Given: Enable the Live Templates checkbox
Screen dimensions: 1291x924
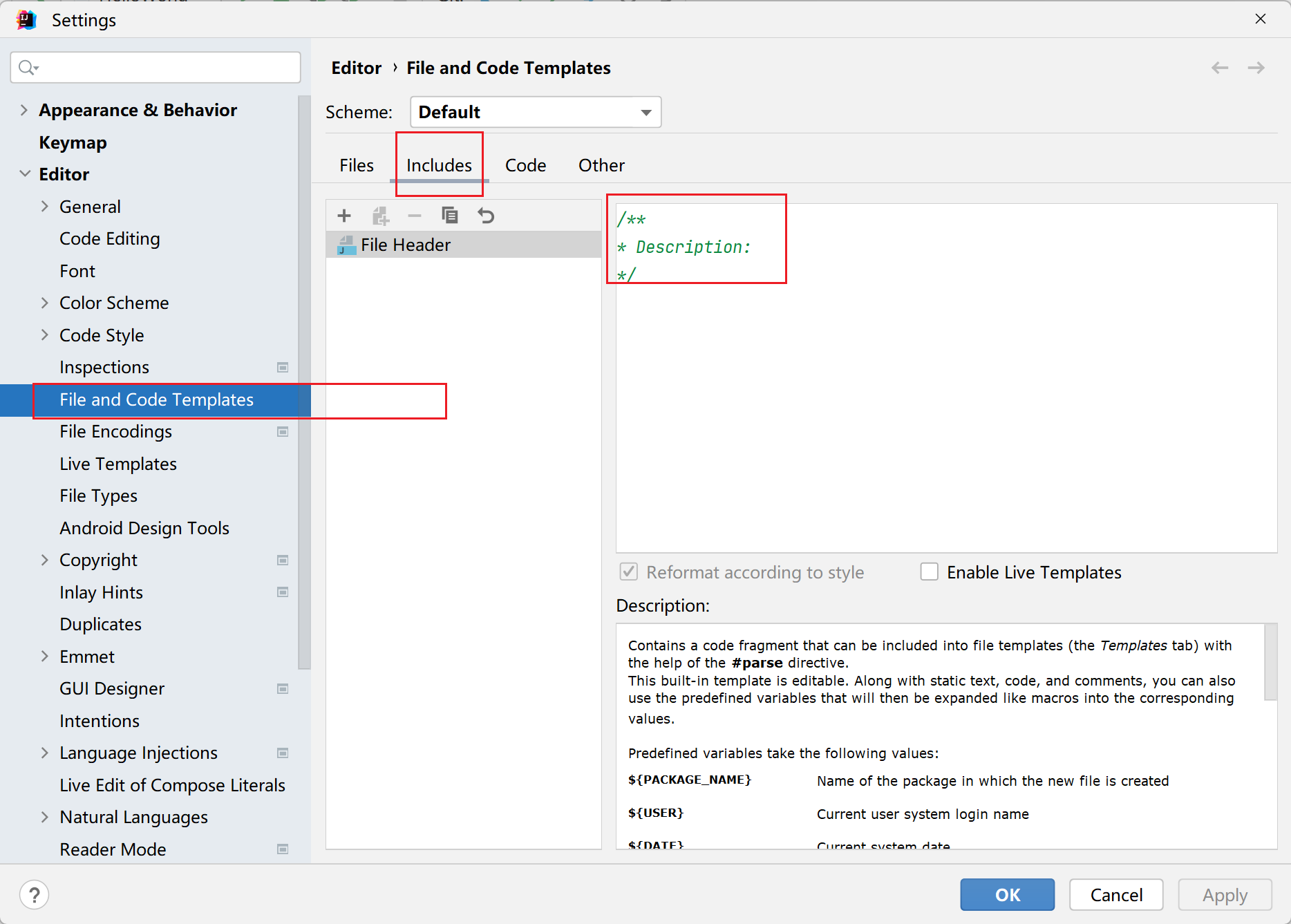Looking at the screenshot, I should (x=930, y=572).
